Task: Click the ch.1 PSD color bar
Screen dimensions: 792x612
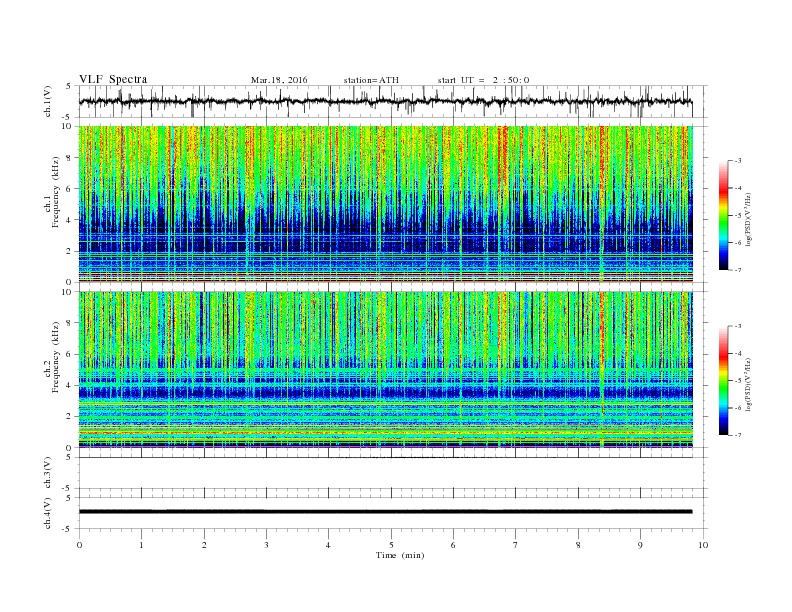Action: point(724,215)
